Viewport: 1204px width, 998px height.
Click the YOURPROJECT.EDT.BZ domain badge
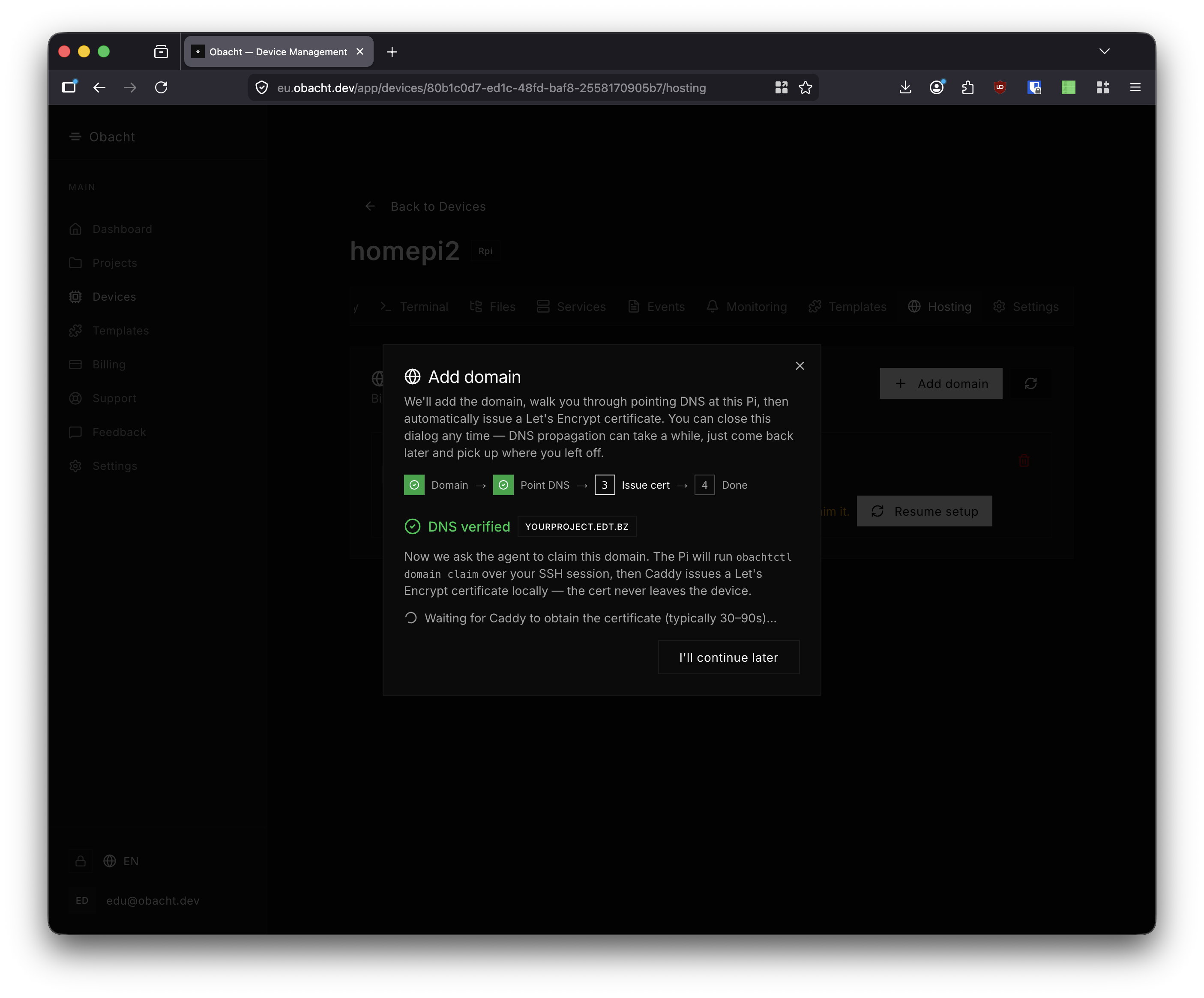pyautogui.click(x=577, y=526)
